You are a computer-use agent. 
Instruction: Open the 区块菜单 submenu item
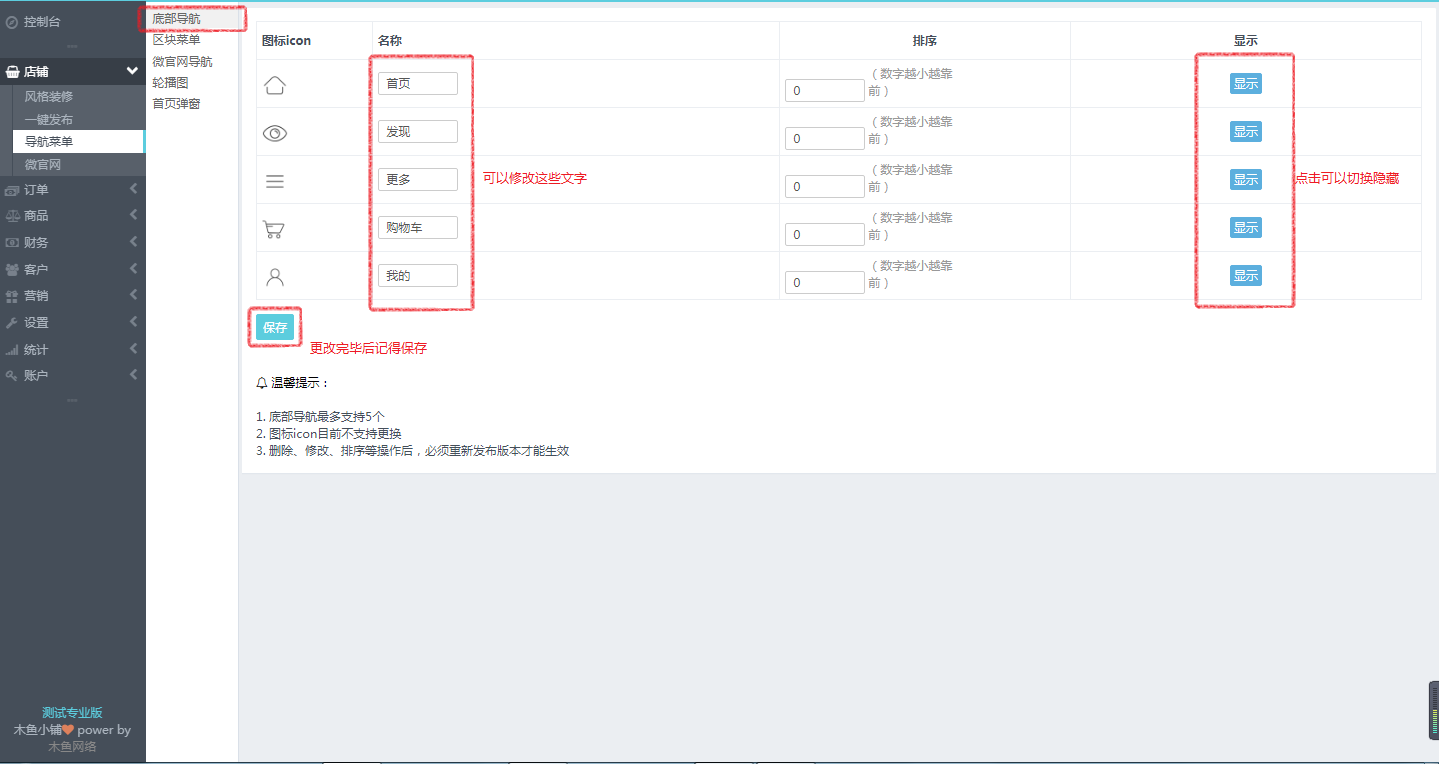tap(176, 40)
